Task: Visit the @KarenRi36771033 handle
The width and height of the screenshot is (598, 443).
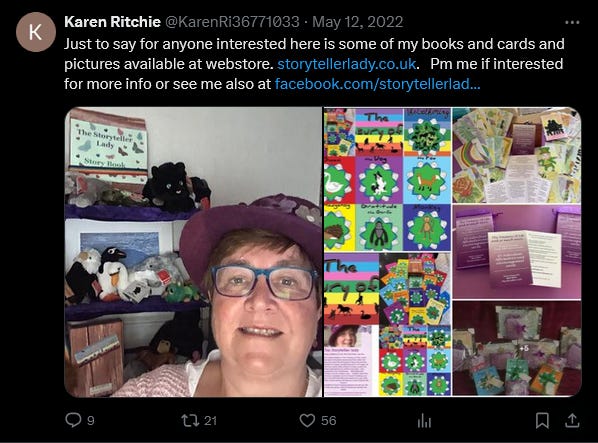Action: click(232, 22)
